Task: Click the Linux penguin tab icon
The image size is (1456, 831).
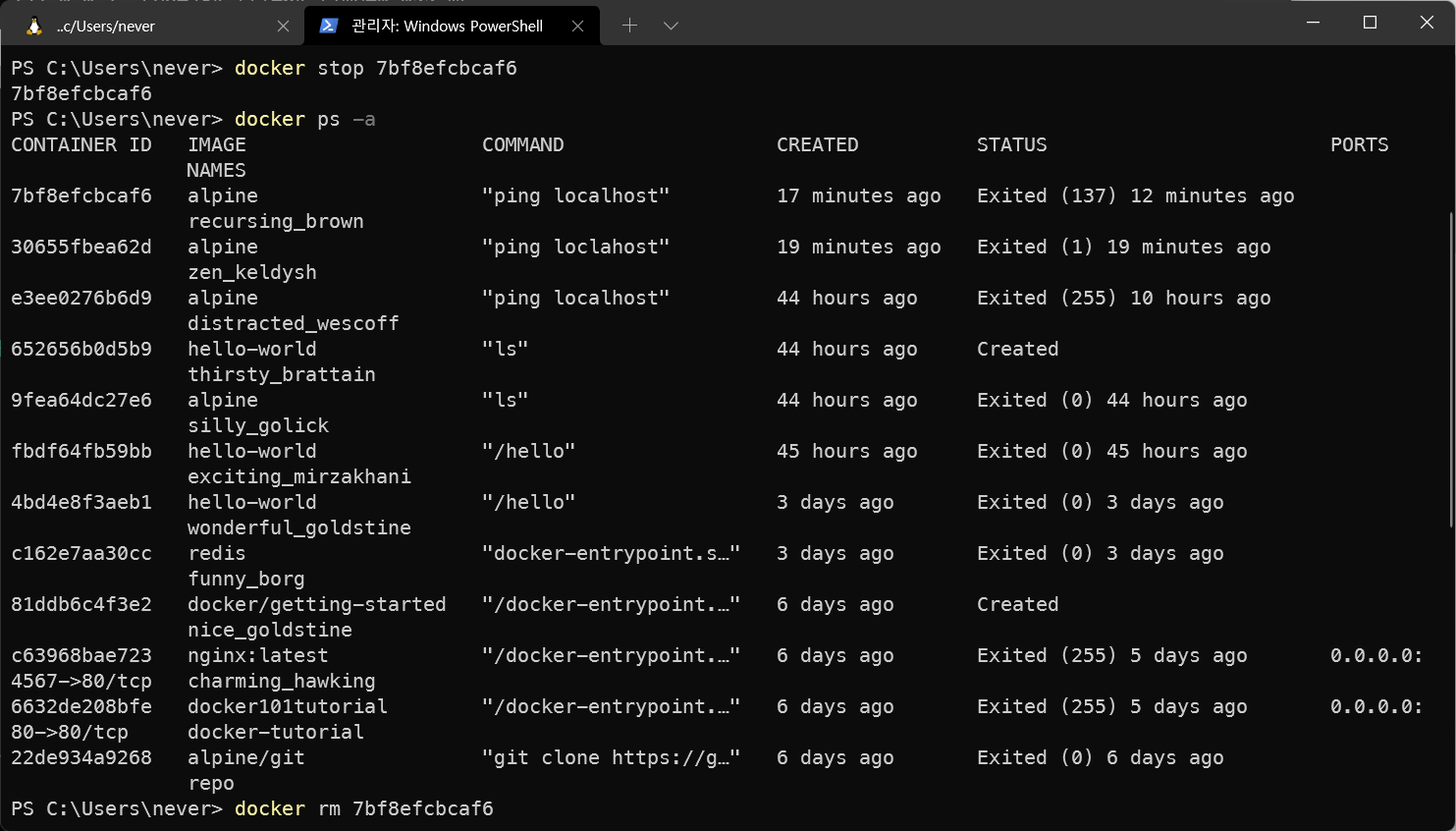Action: point(34,27)
